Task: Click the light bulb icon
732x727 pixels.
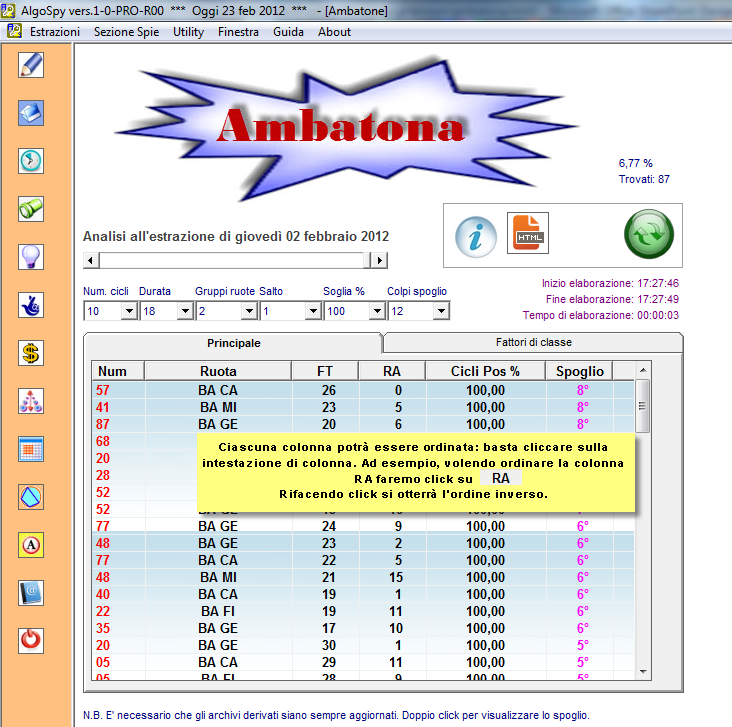Action: point(31,257)
